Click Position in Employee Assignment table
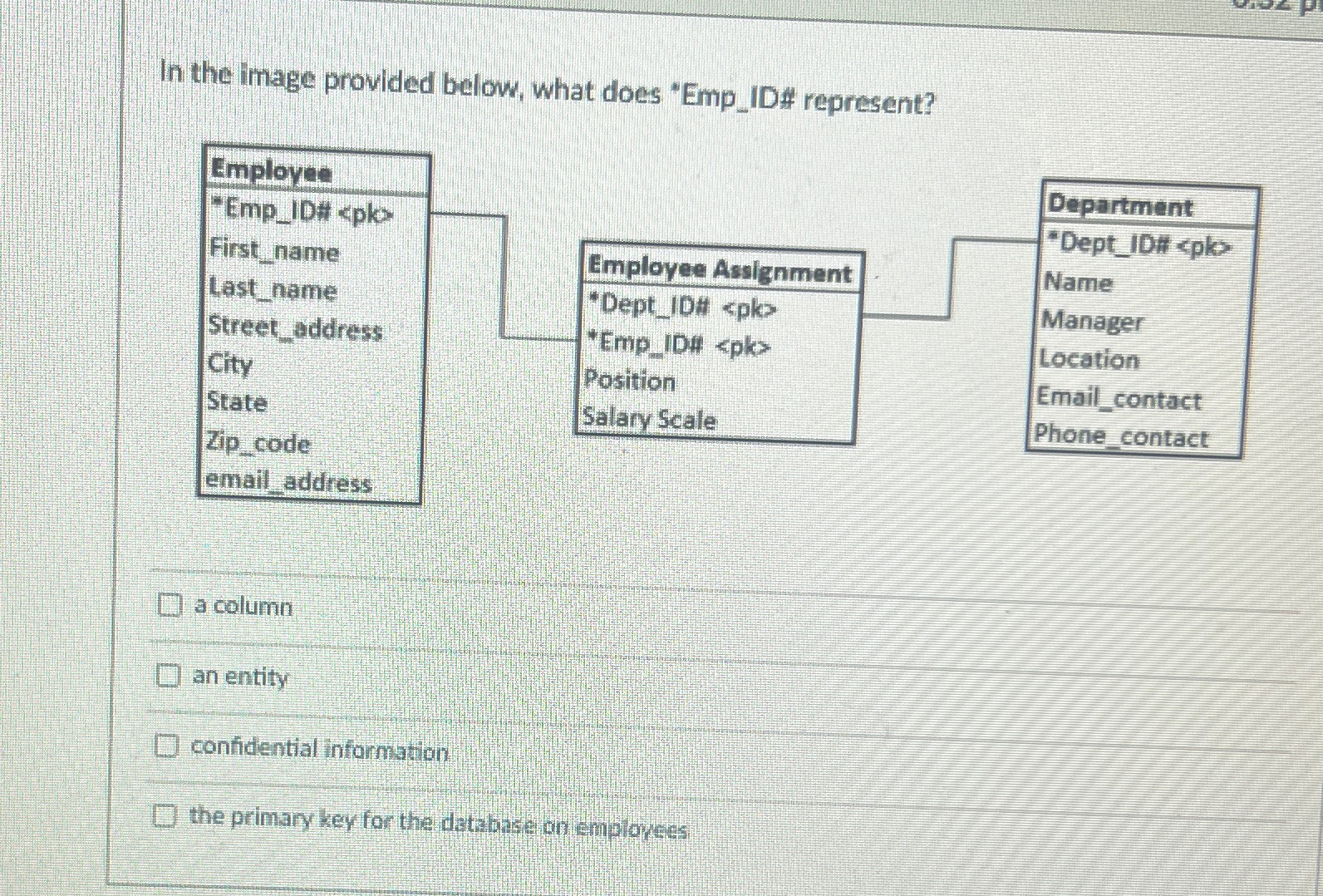The width and height of the screenshot is (1323, 896). click(x=630, y=381)
